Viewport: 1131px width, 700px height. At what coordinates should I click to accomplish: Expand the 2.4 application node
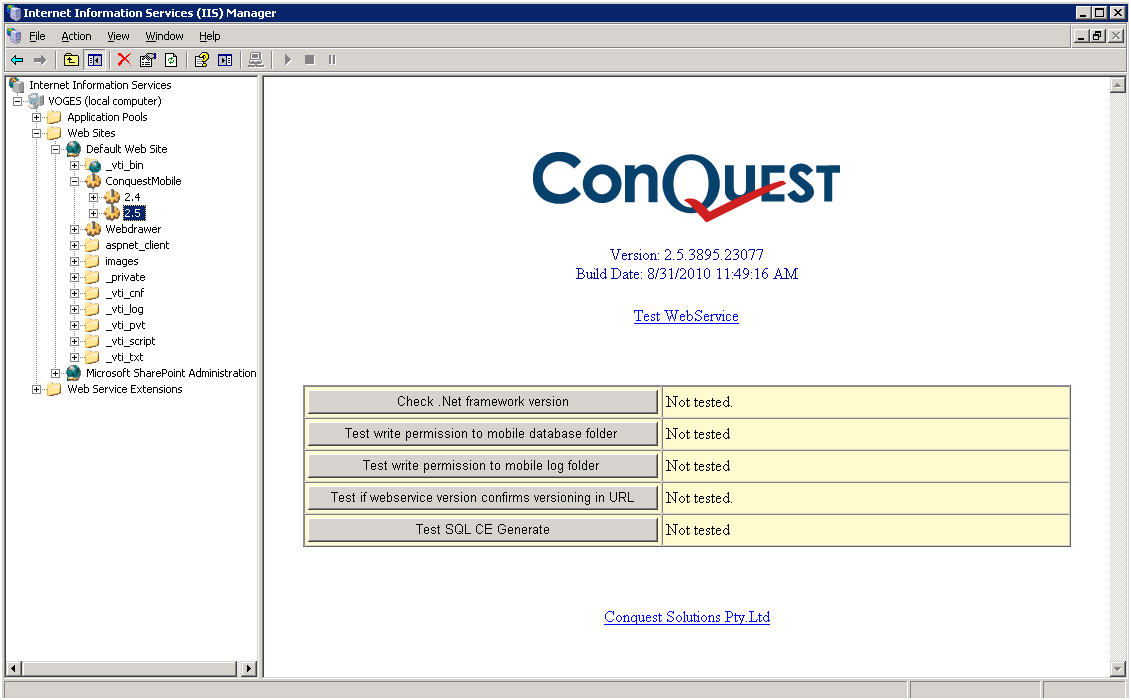[x=94, y=197]
